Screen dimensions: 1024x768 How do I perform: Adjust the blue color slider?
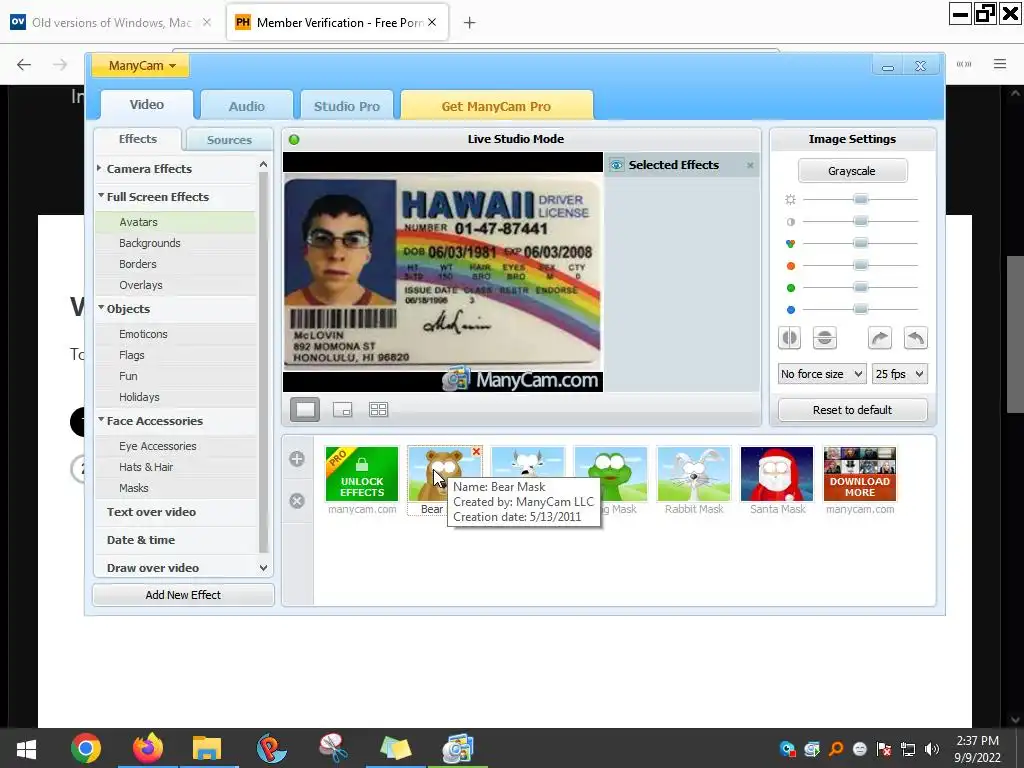point(861,309)
